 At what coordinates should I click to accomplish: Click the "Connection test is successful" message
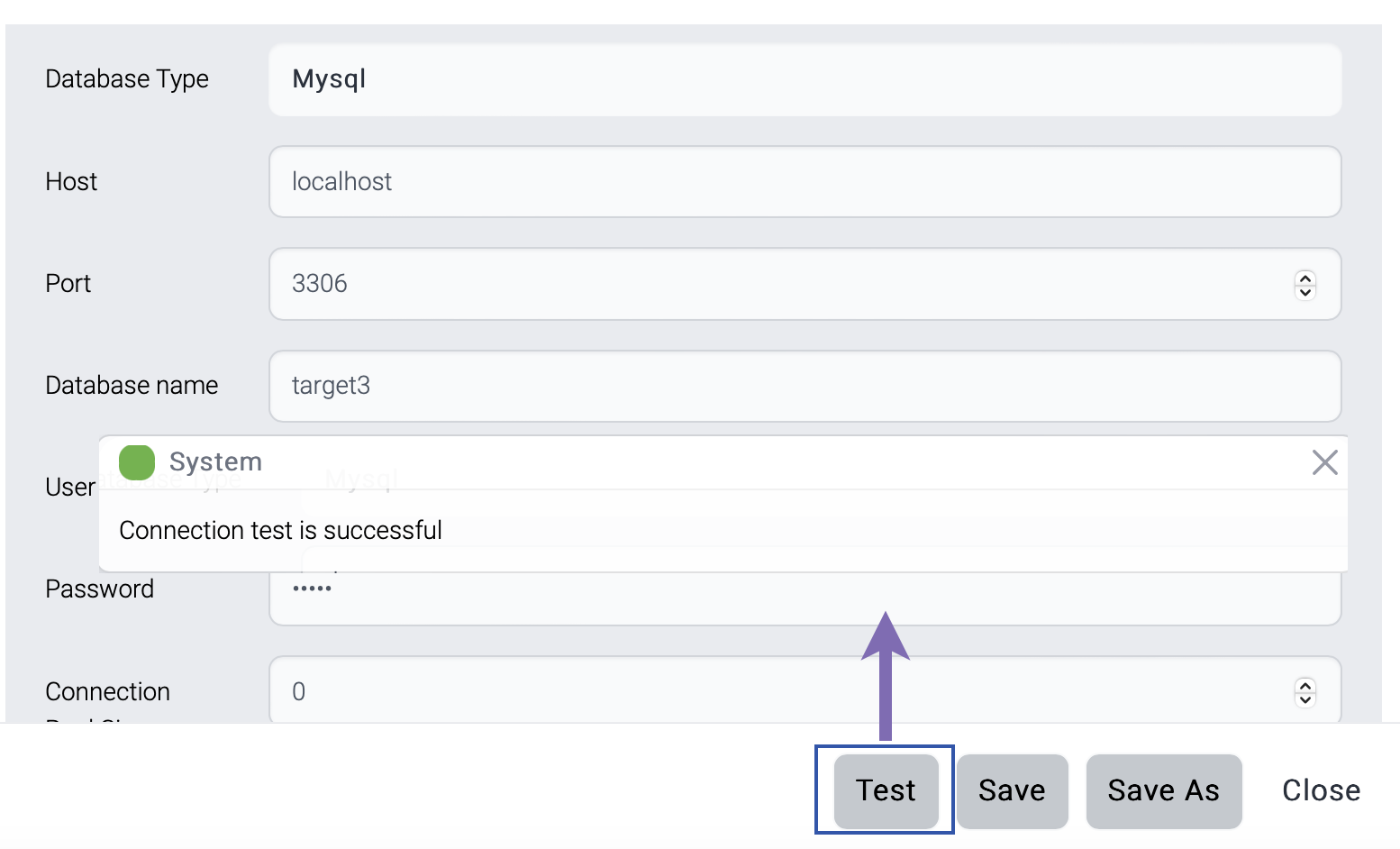tap(280, 530)
